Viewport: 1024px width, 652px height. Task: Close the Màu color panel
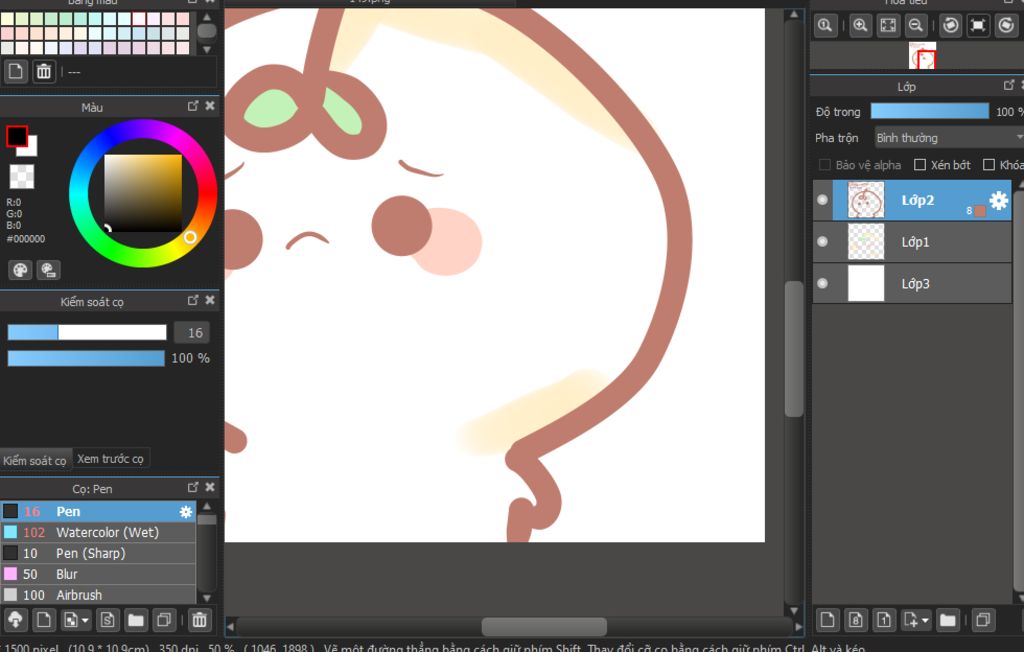(210, 106)
